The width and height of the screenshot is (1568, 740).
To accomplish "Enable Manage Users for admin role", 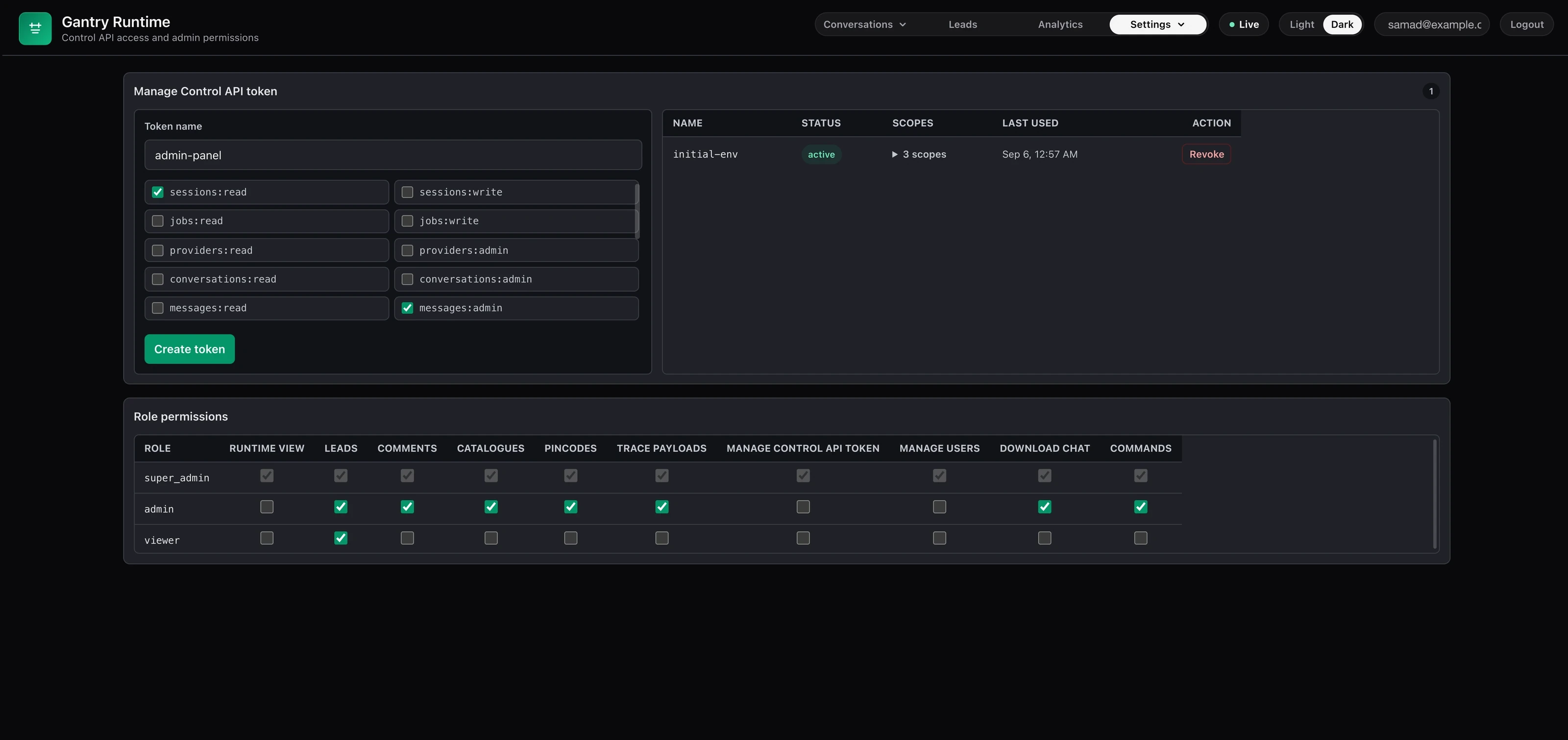I will (x=939, y=507).
